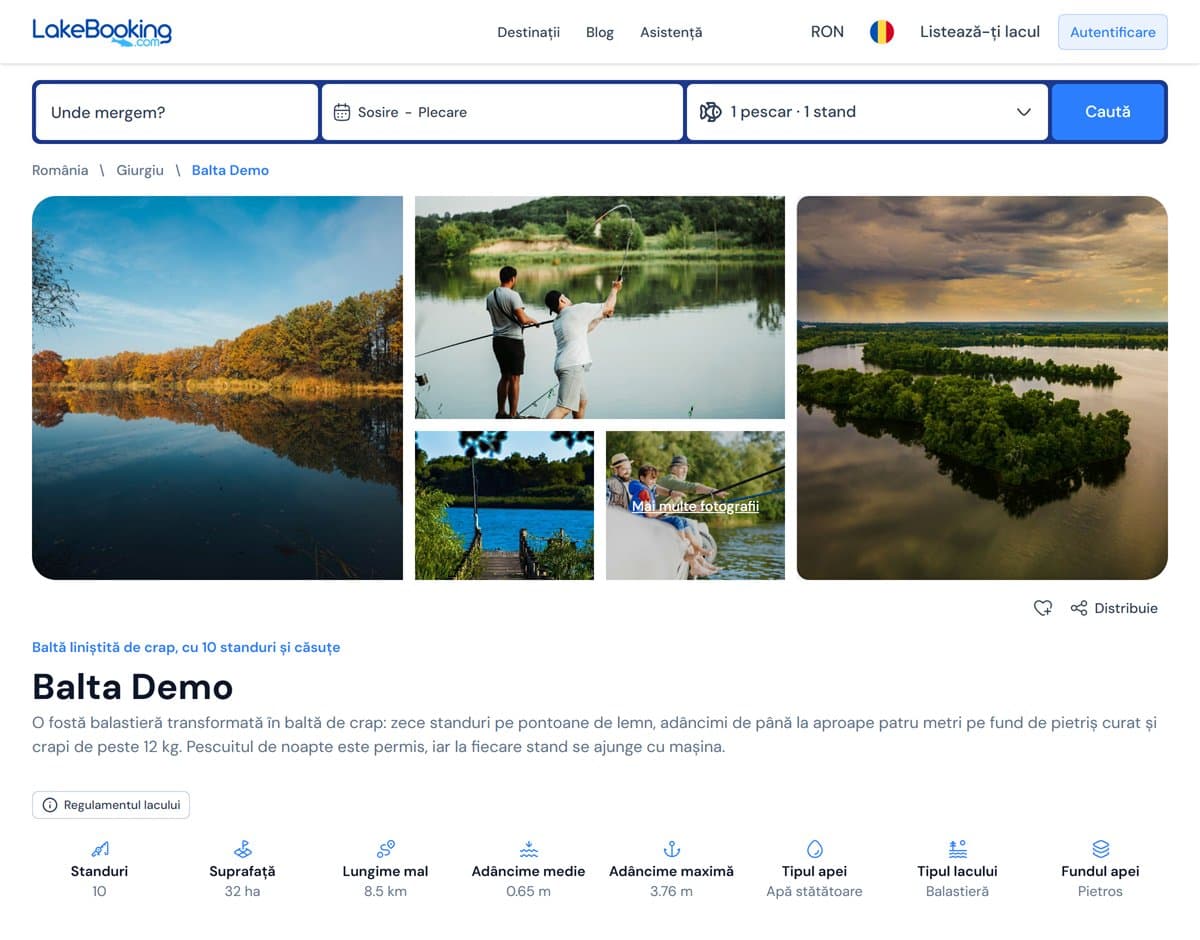Click Balta Demo in the breadcrumb
Image resolution: width=1200 pixels, height=940 pixels.
coord(230,170)
